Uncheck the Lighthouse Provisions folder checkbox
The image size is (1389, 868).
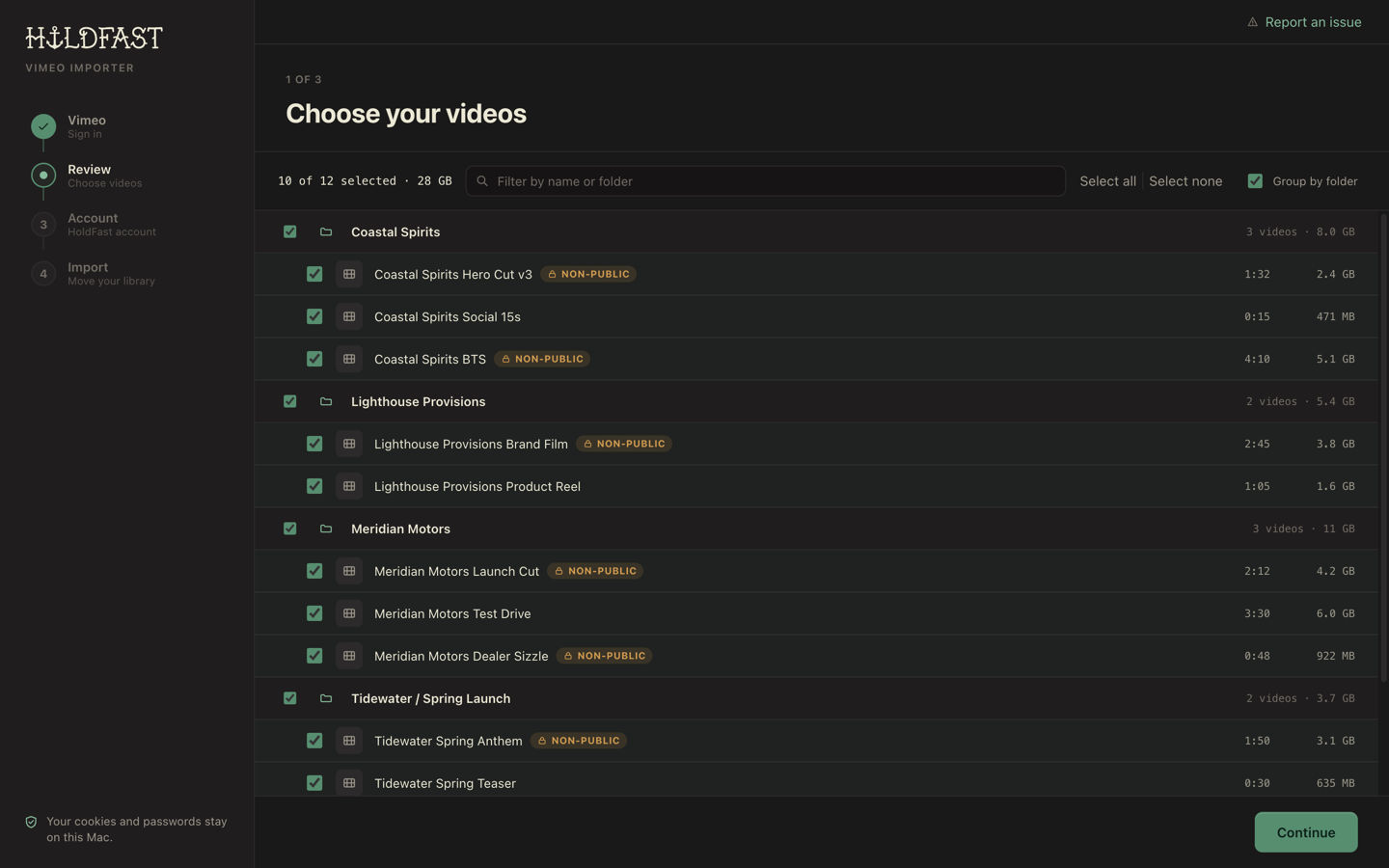[x=289, y=402]
